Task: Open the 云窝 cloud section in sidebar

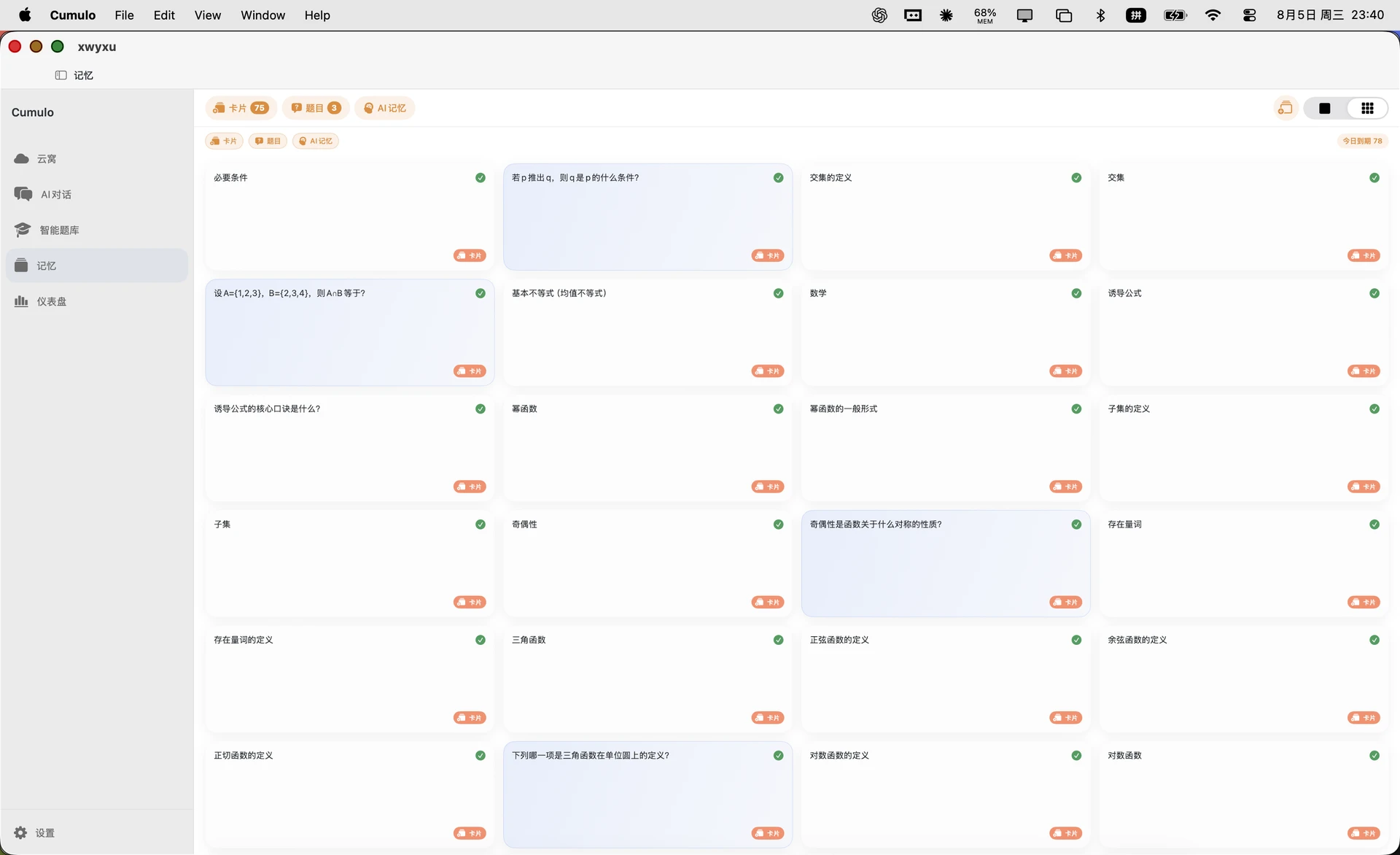Action: pos(96,158)
